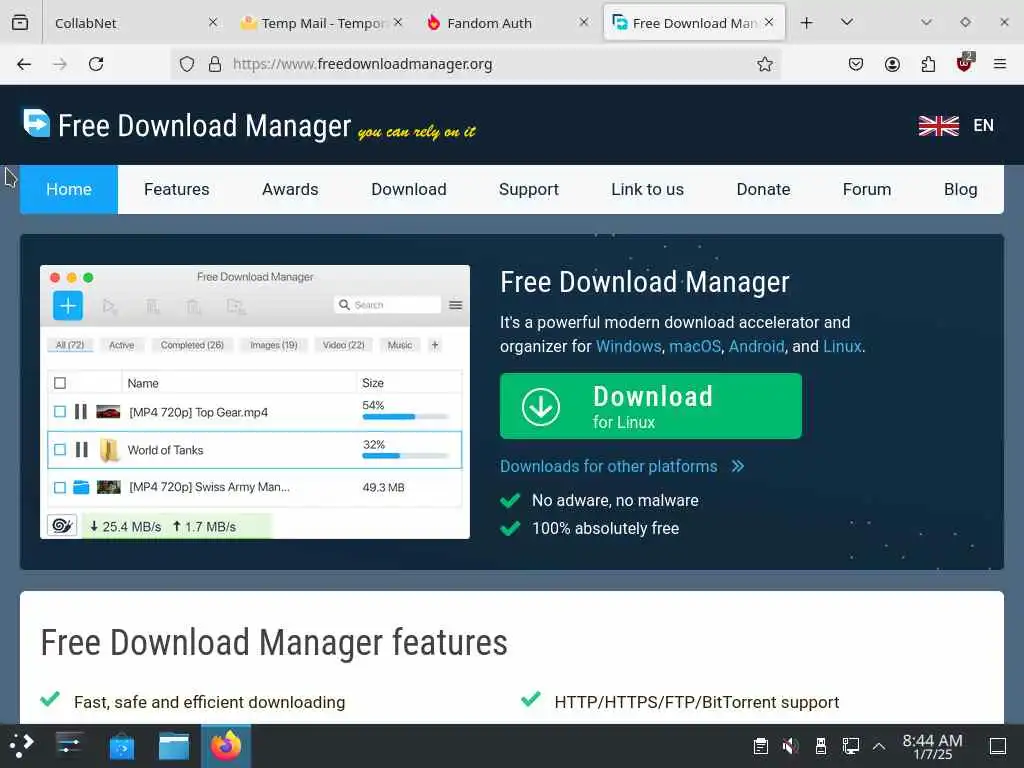Open the Support menu item

pos(528,189)
